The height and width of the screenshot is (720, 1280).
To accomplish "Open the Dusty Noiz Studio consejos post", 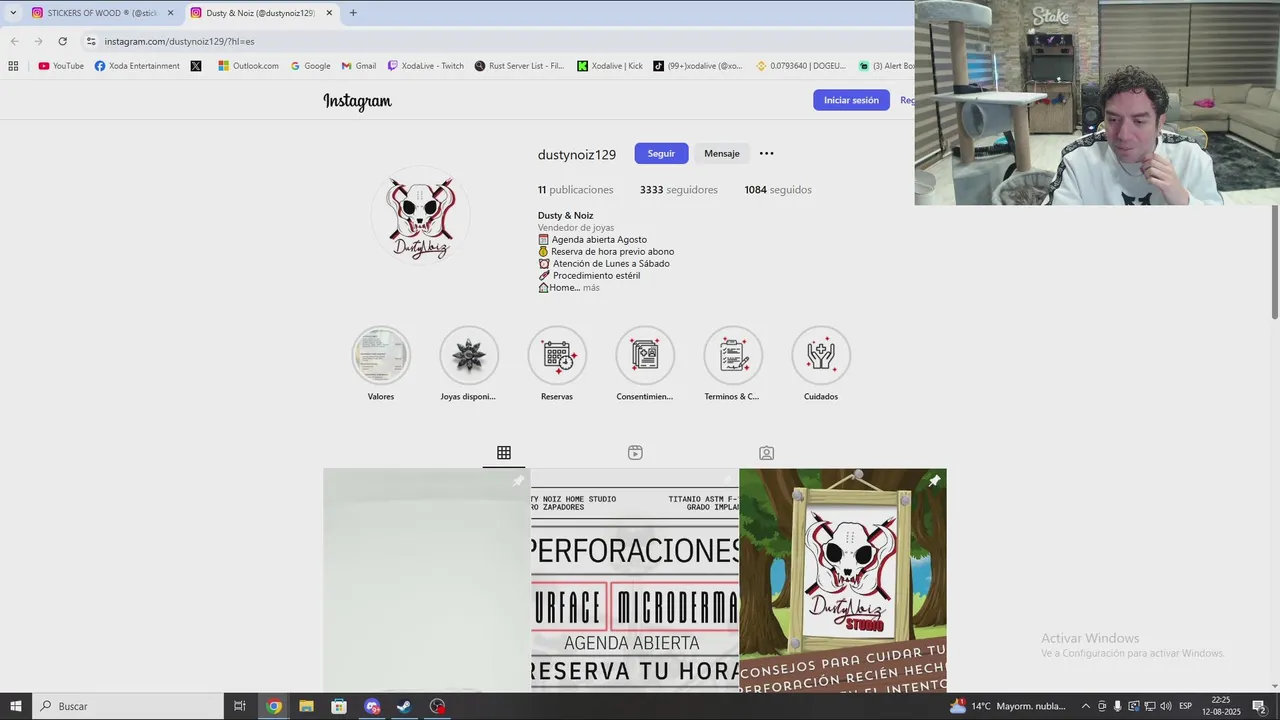I will 843,580.
